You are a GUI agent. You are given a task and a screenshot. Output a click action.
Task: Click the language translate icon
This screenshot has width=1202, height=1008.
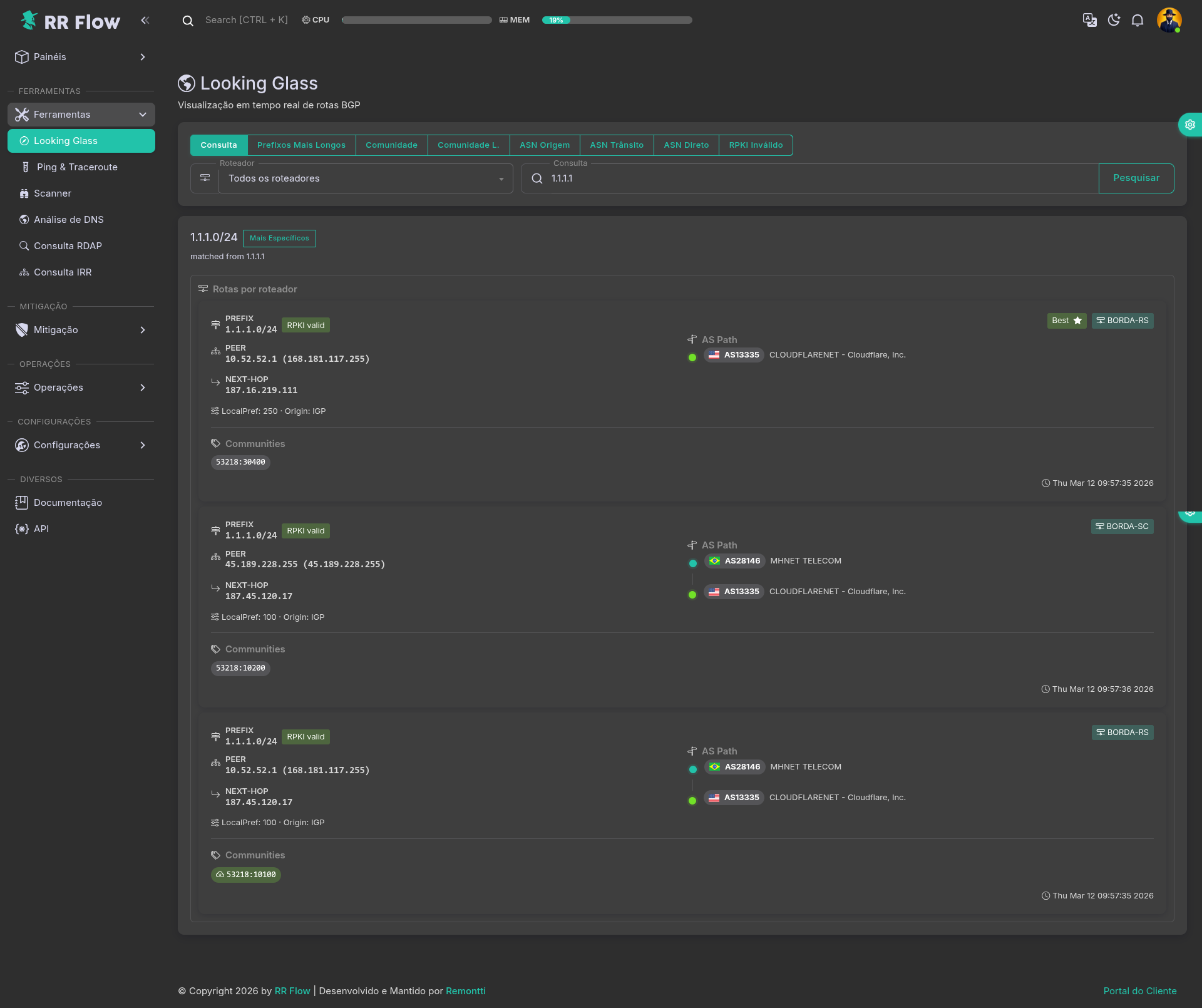pyautogui.click(x=1089, y=20)
